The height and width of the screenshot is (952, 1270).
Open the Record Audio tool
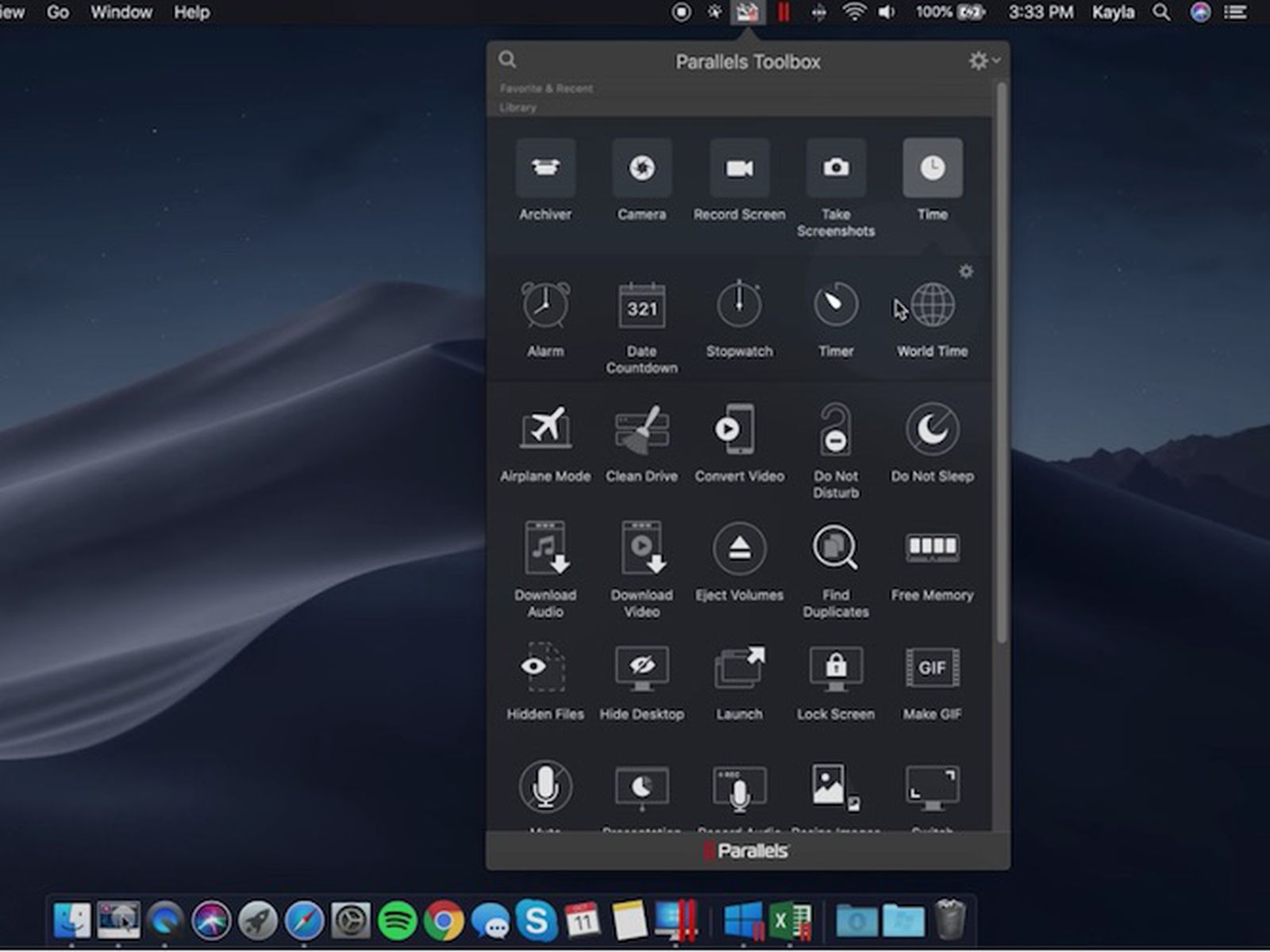(739, 787)
